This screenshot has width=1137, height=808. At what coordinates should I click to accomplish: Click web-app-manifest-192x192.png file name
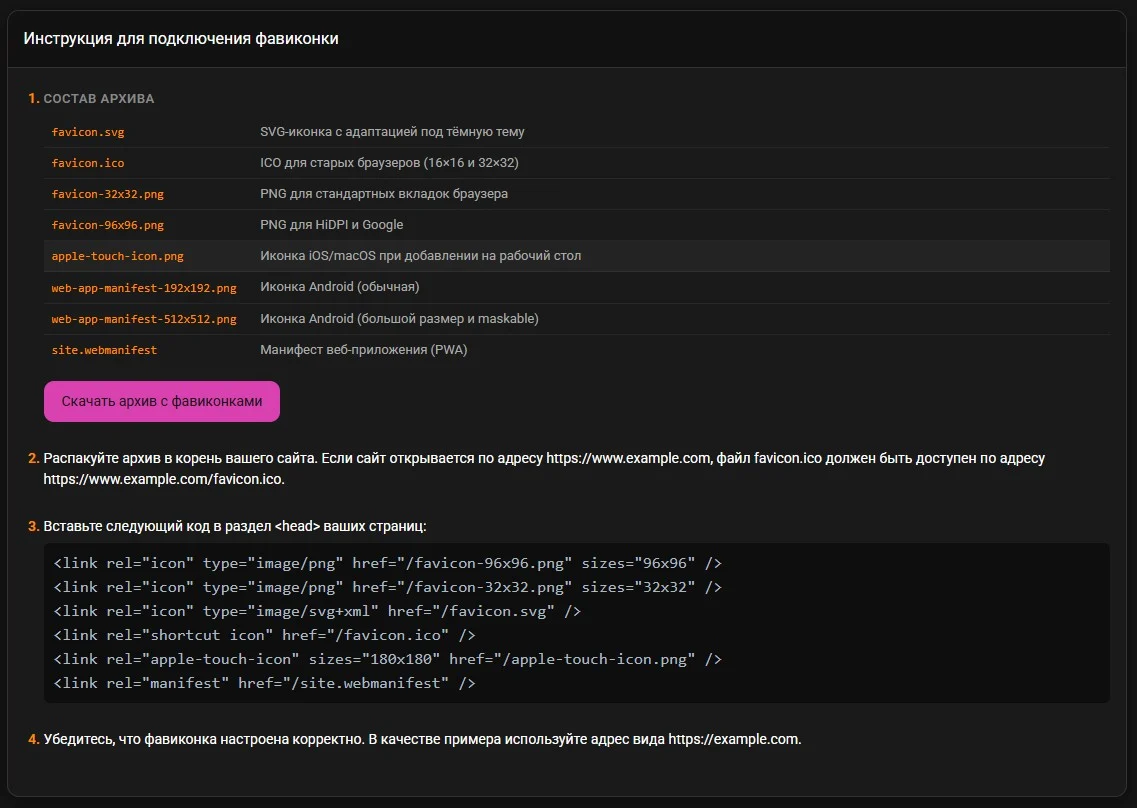coord(144,288)
